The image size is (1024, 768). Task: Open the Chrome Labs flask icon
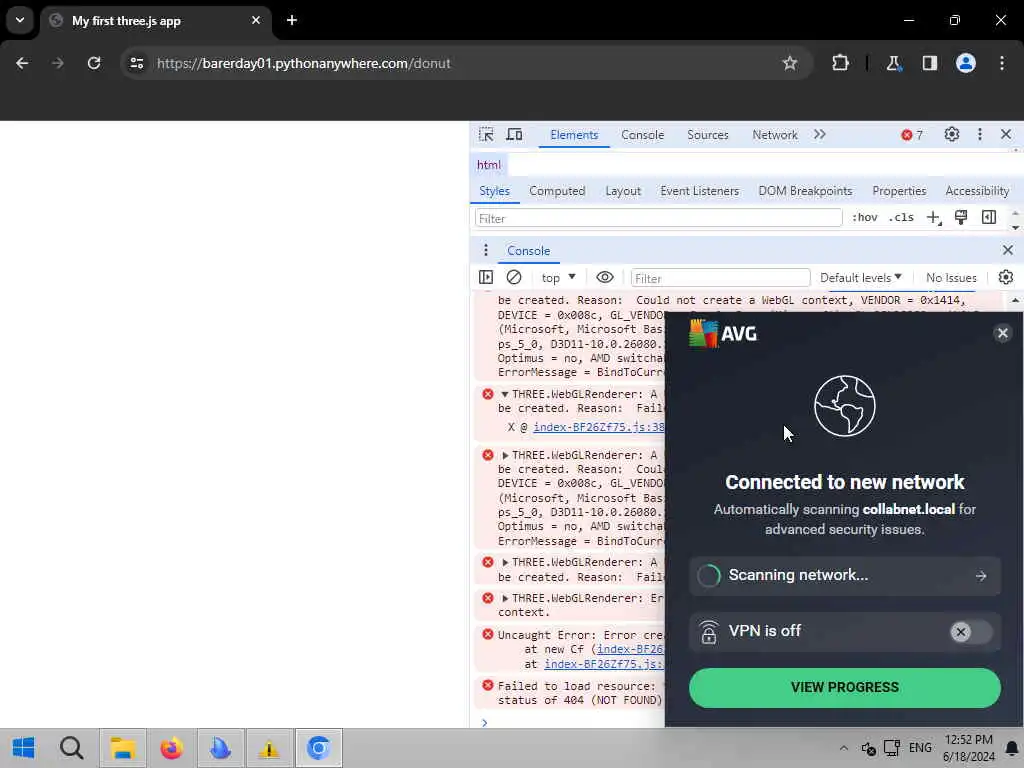tap(893, 63)
